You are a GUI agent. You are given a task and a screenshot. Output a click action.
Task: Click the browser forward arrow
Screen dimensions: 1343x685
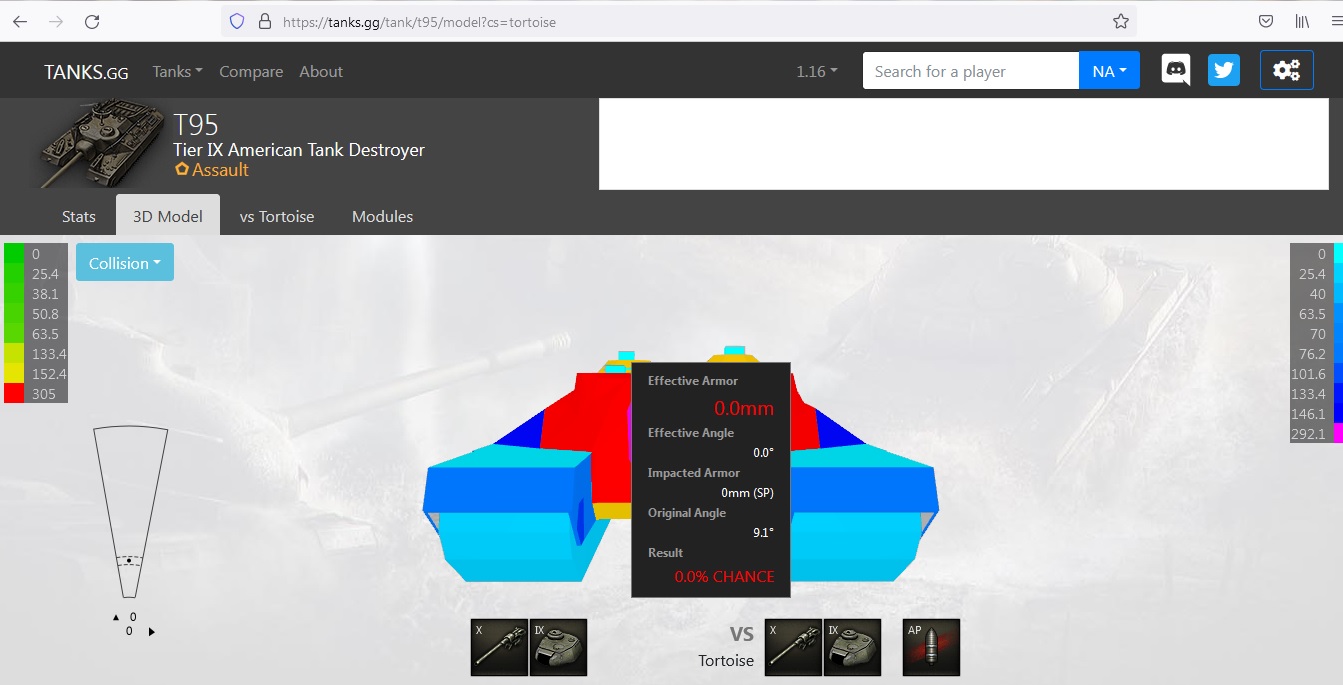pos(56,21)
